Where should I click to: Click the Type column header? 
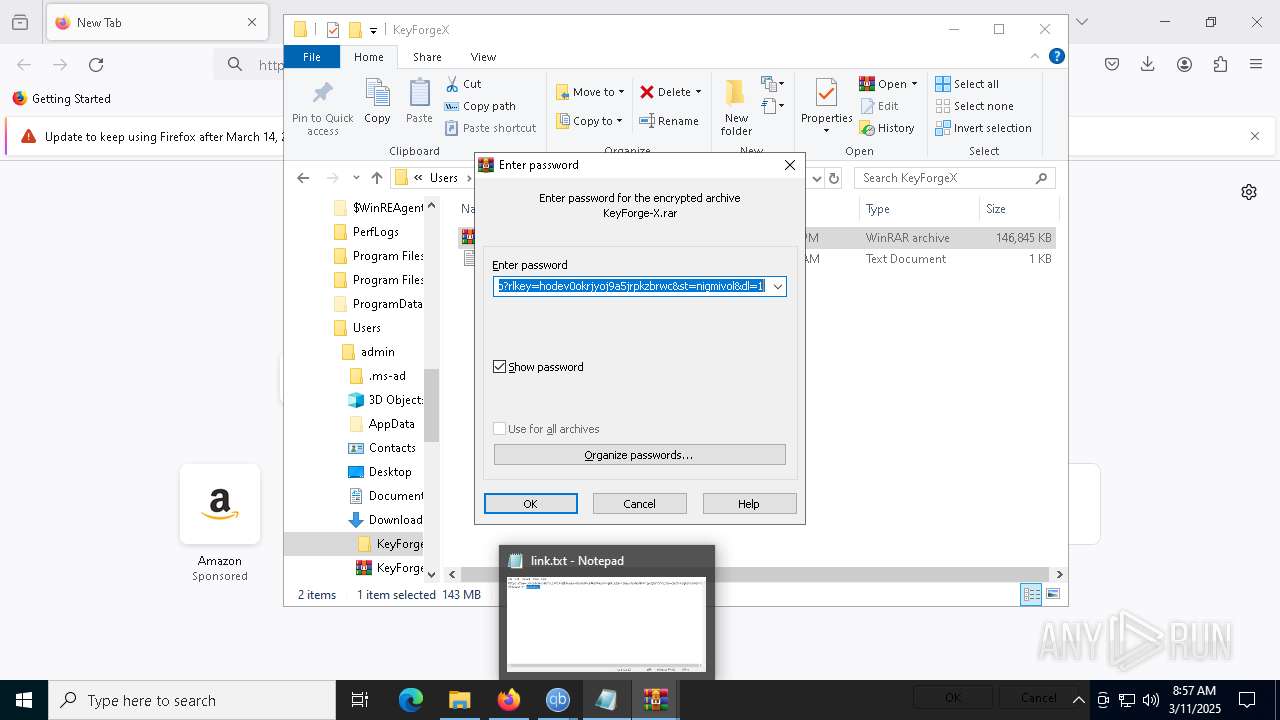pos(918,209)
